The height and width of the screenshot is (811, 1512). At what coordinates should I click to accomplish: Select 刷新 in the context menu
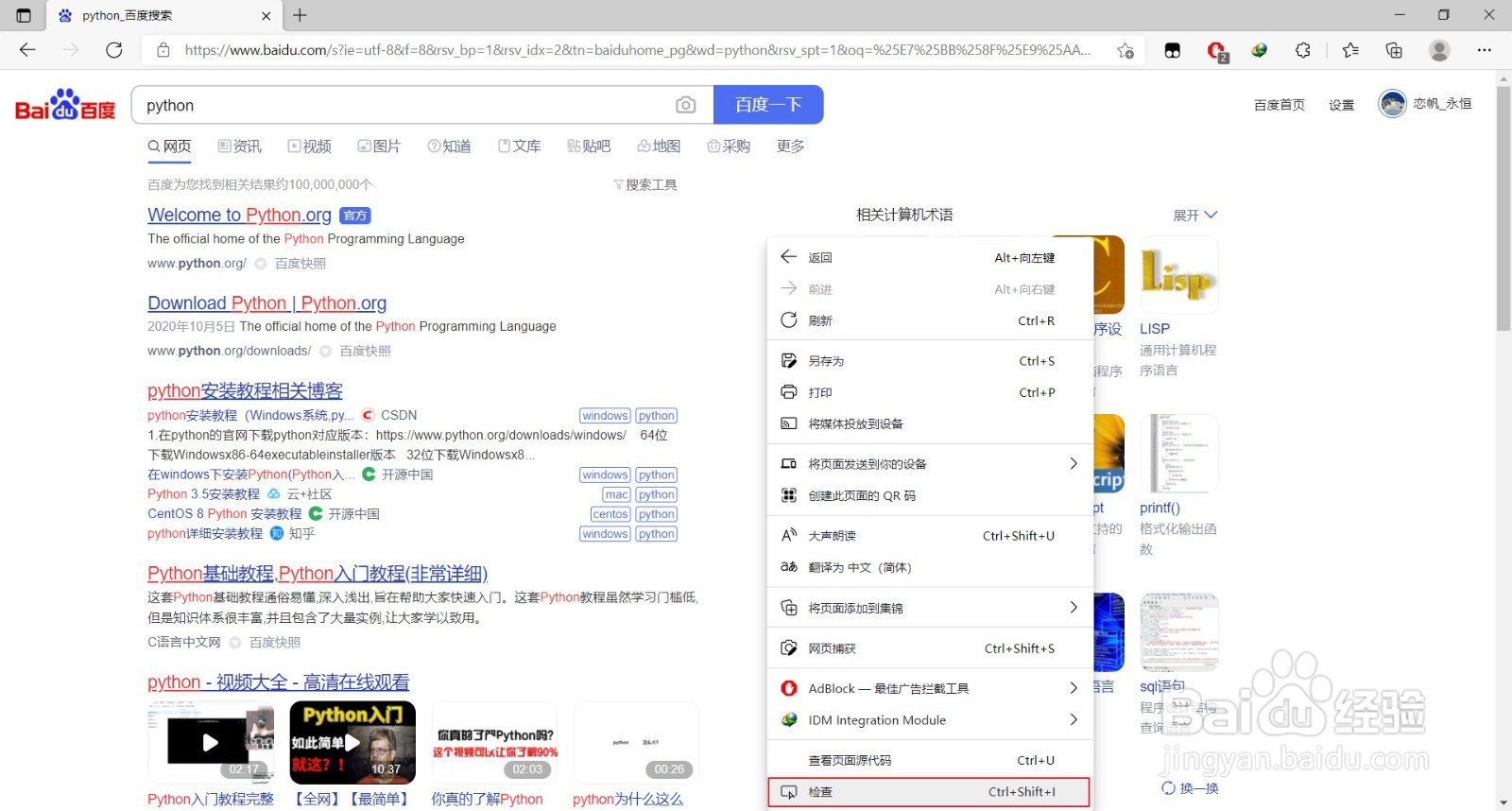pos(930,320)
